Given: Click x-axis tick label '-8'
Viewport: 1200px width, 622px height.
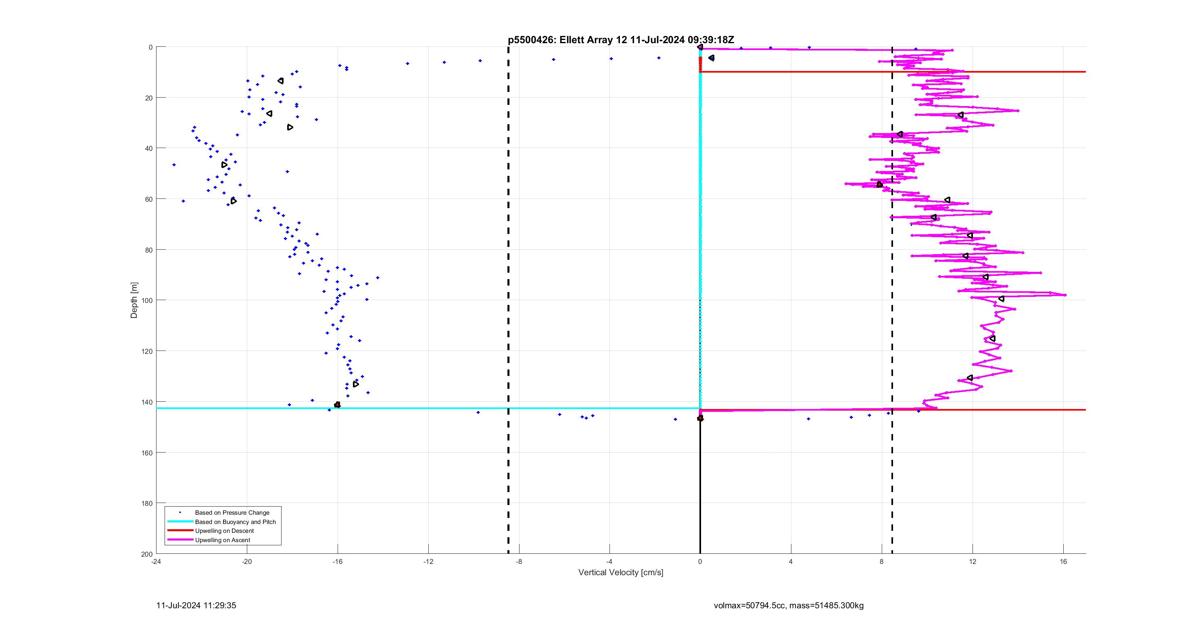Looking at the screenshot, I should click(x=519, y=561).
